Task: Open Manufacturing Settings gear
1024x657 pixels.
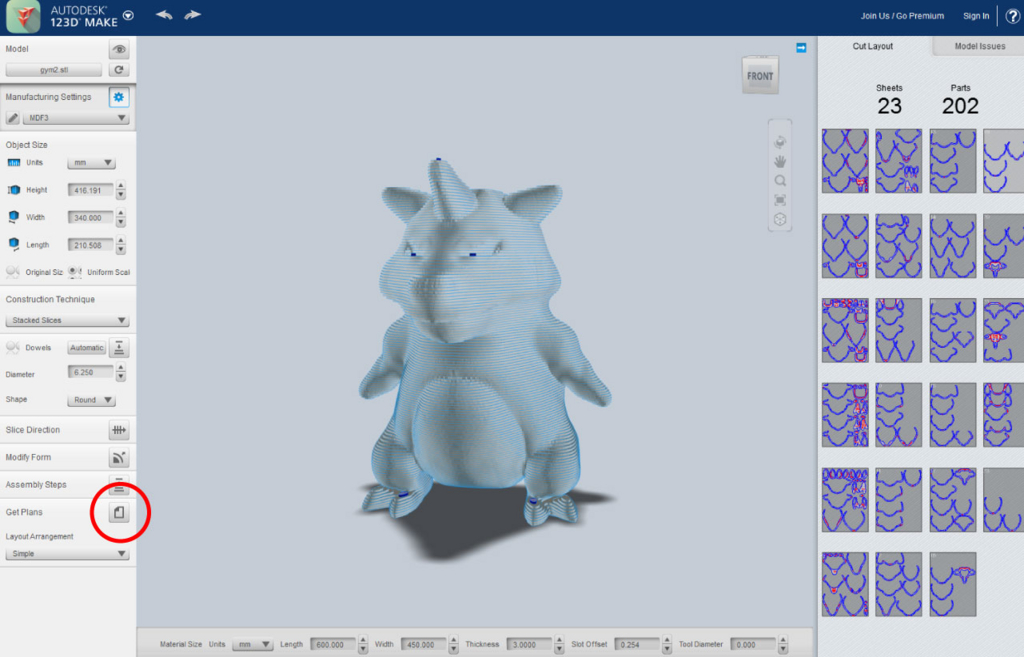Action: pos(119,97)
